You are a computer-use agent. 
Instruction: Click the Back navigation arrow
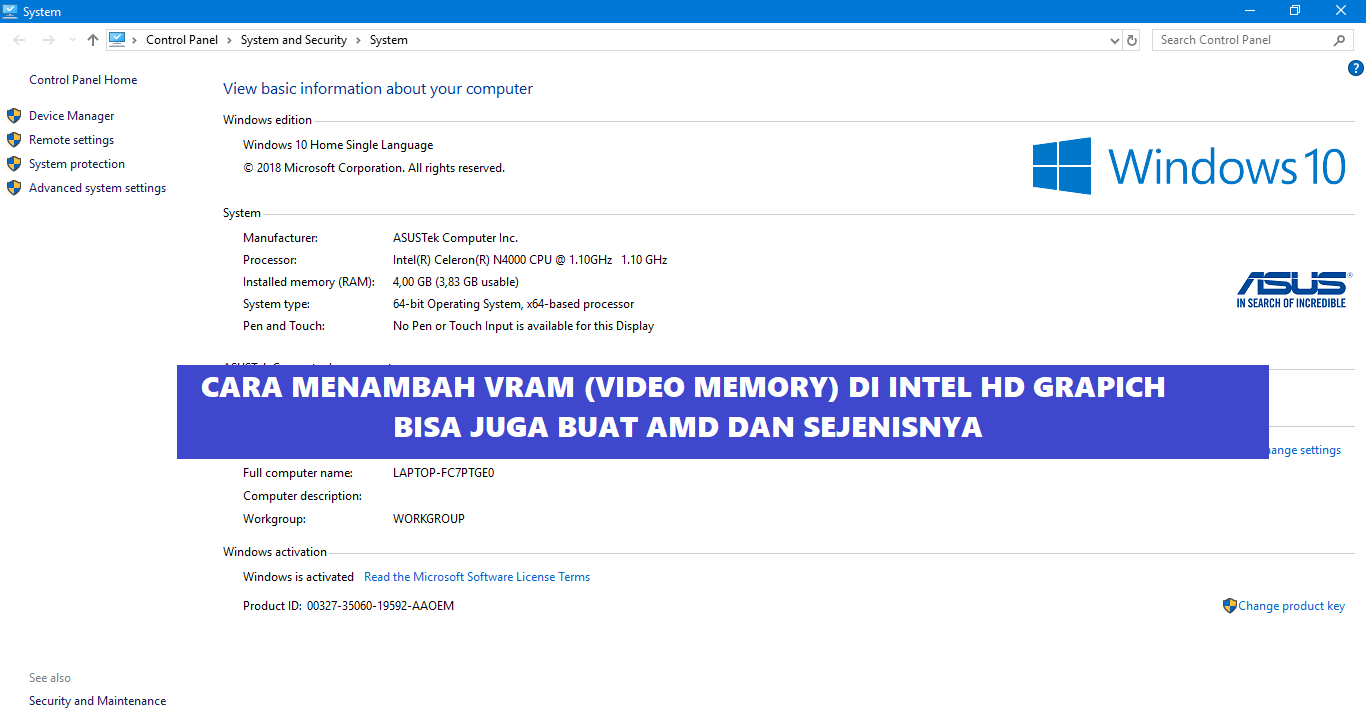[20, 40]
